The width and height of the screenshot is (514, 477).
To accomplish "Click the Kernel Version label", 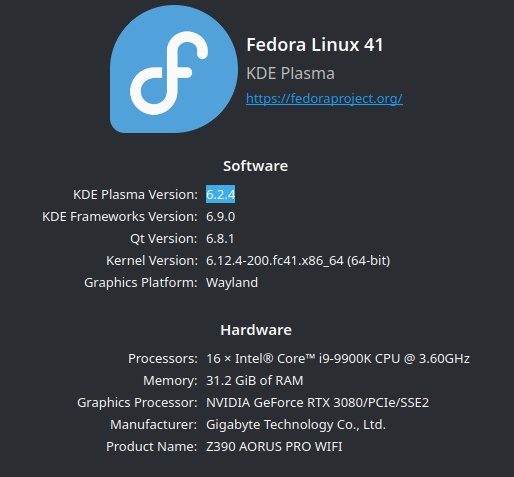I will tap(152, 261).
